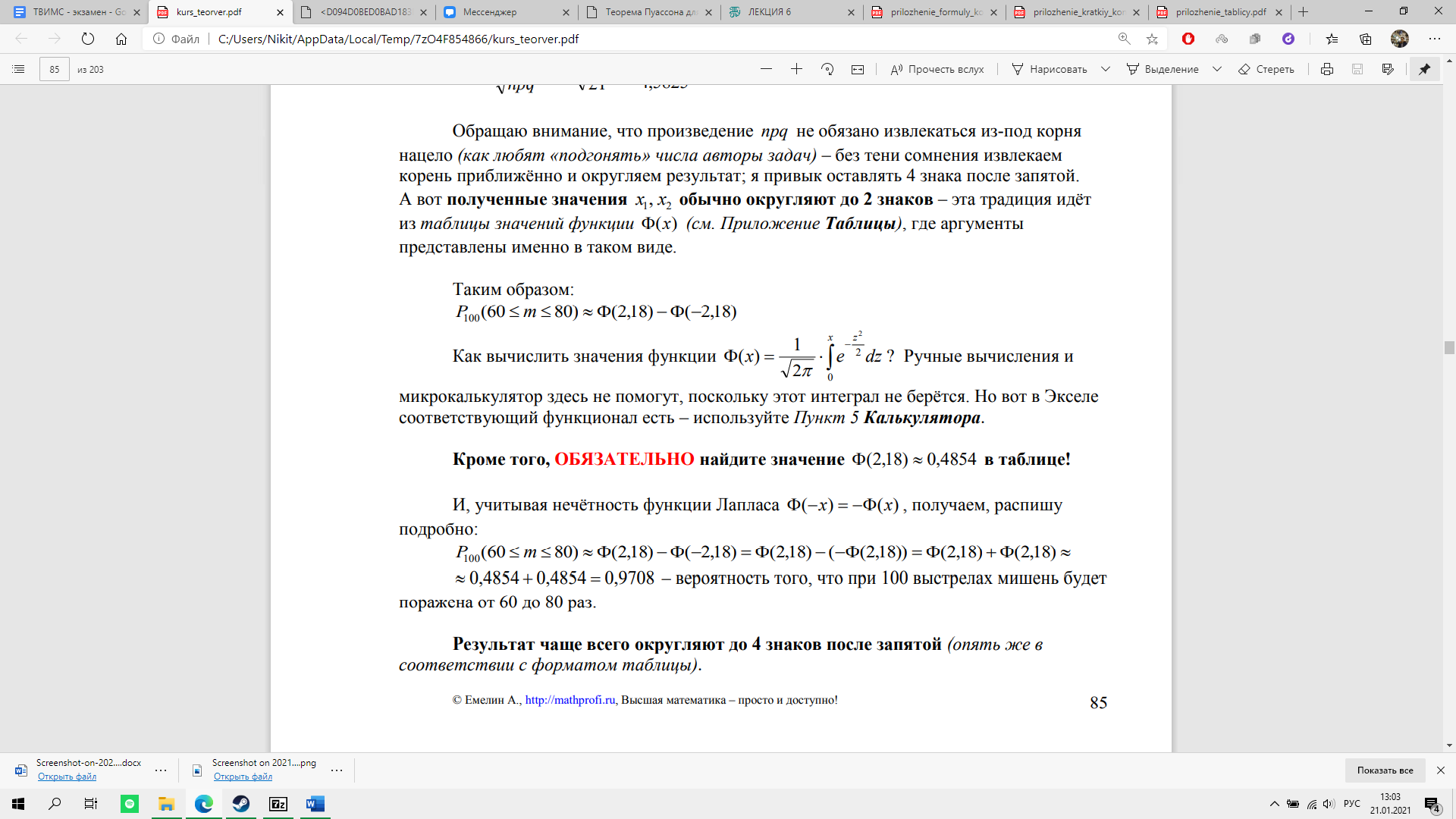Click Показать все downloads button

click(x=1385, y=770)
